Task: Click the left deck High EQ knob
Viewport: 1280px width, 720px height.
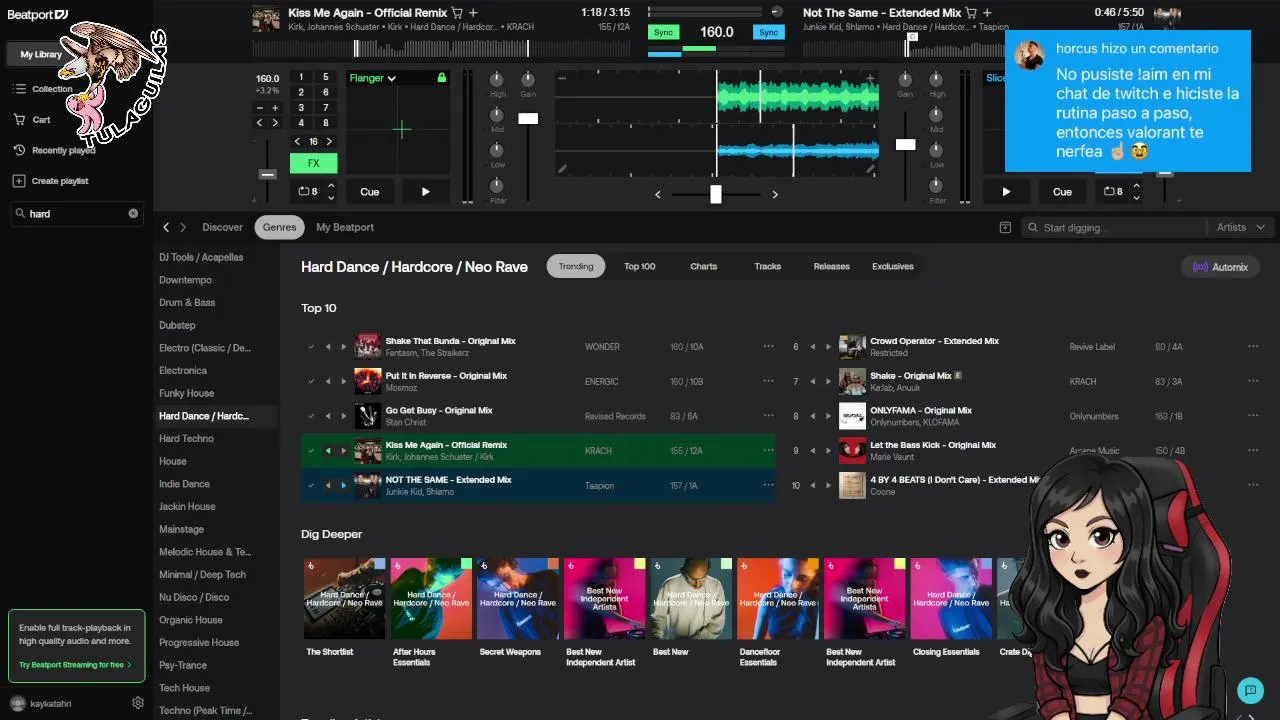Action: point(497,79)
